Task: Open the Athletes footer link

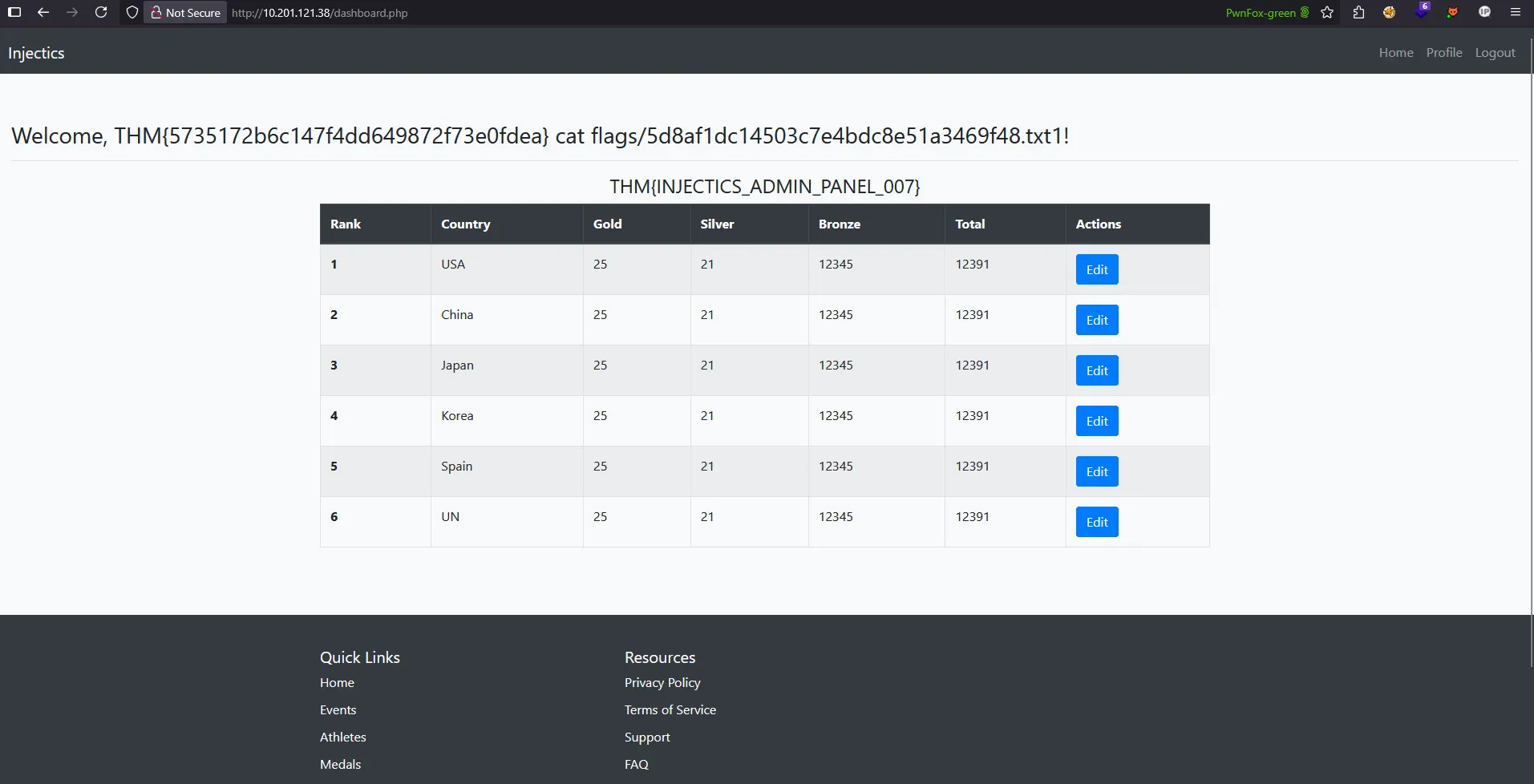Action: point(343,738)
